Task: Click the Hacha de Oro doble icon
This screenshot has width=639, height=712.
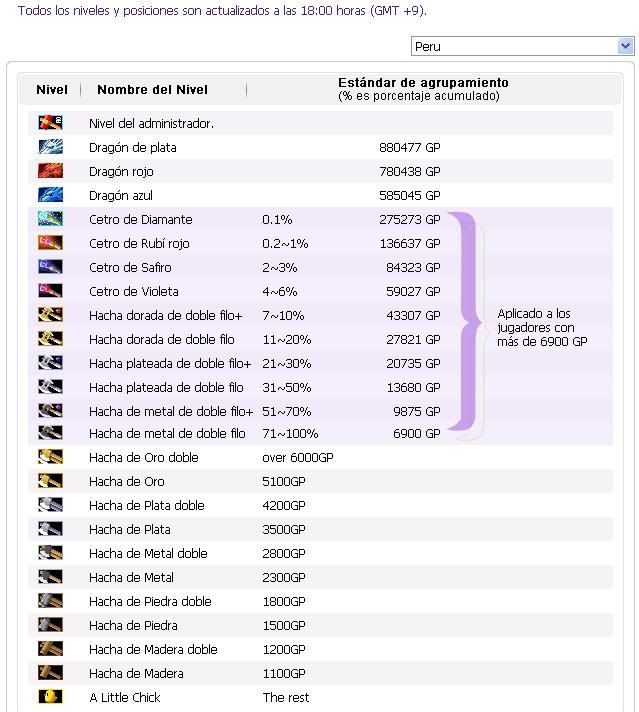Action: pos(50,457)
